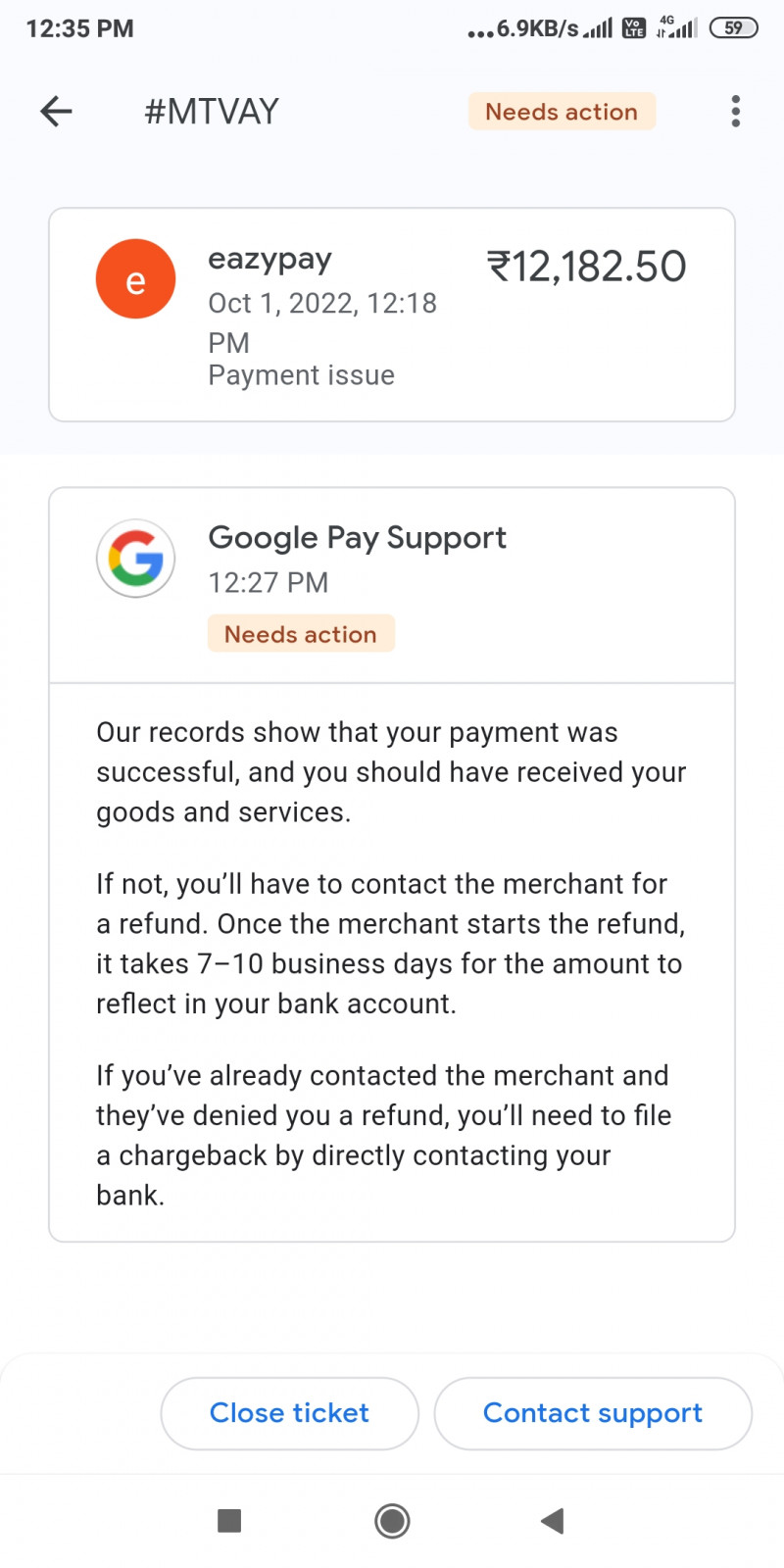The image size is (784, 1568).
Task: Tap the ticket ID #MTVAY title
Action: [x=212, y=112]
